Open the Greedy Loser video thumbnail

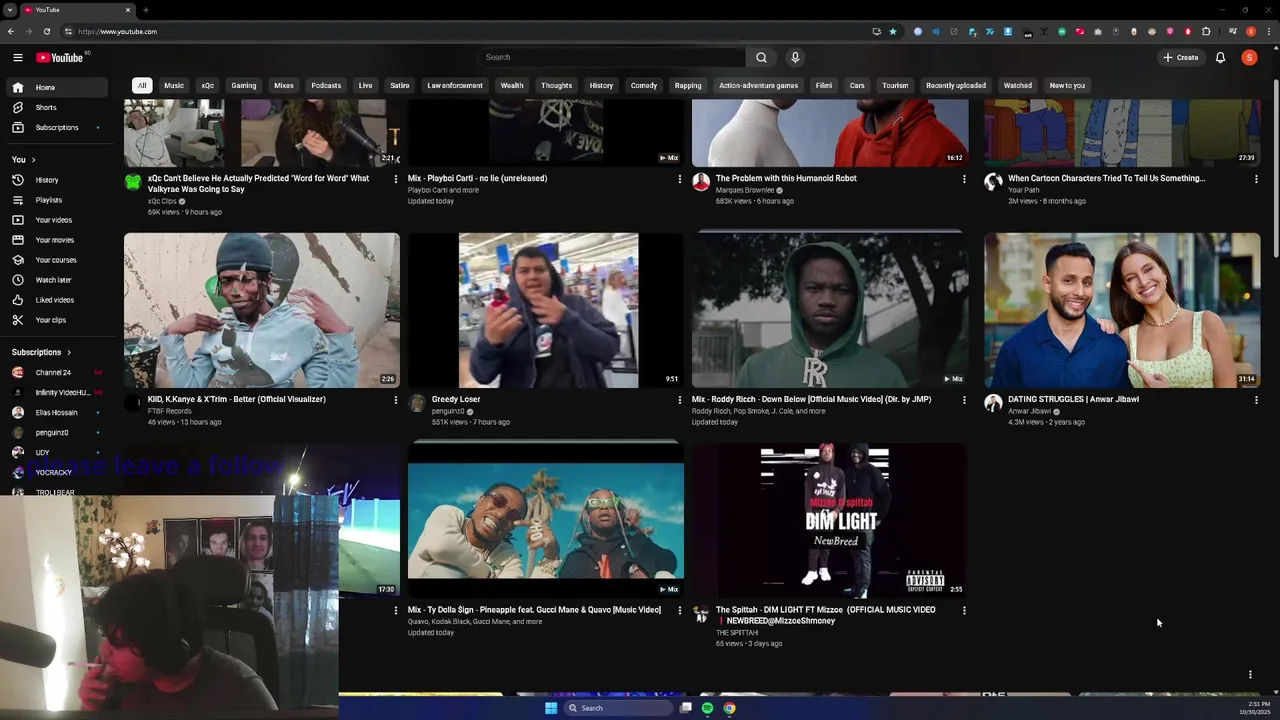tap(546, 310)
